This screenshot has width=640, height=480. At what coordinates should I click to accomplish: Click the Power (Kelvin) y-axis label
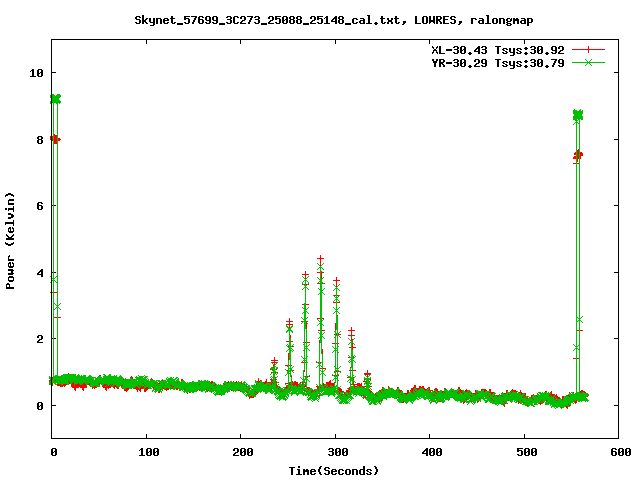pyautogui.click(x=11, y=239)
